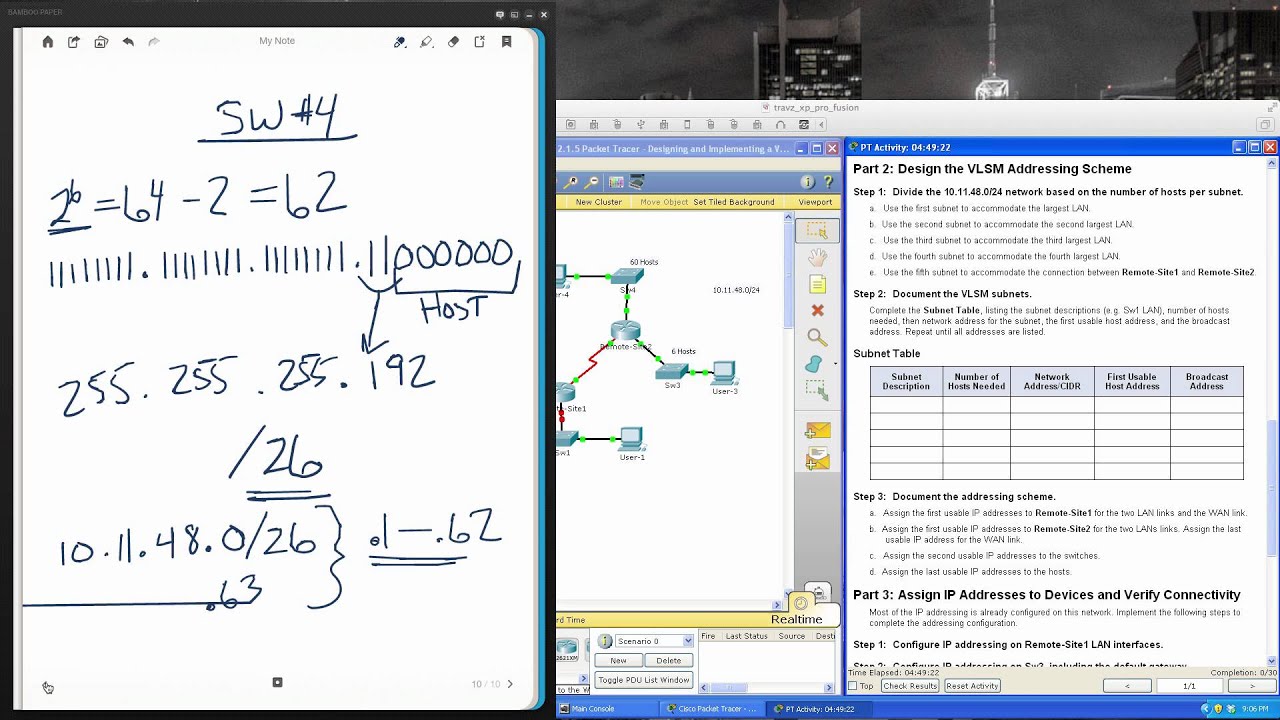Select the eraser tool in Bamboo Paper

453,42
